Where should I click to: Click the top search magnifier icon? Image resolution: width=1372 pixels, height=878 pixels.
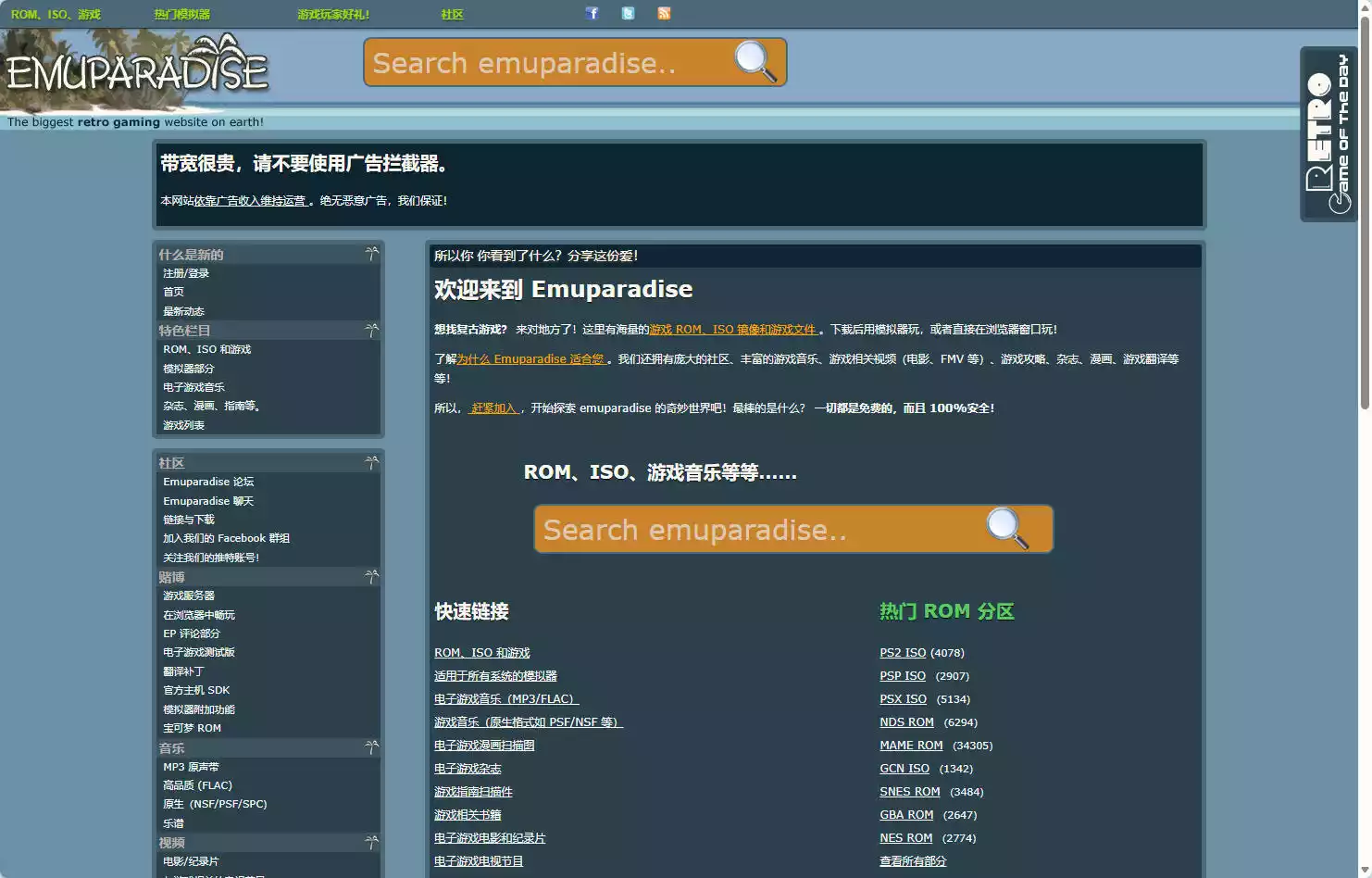755,62
